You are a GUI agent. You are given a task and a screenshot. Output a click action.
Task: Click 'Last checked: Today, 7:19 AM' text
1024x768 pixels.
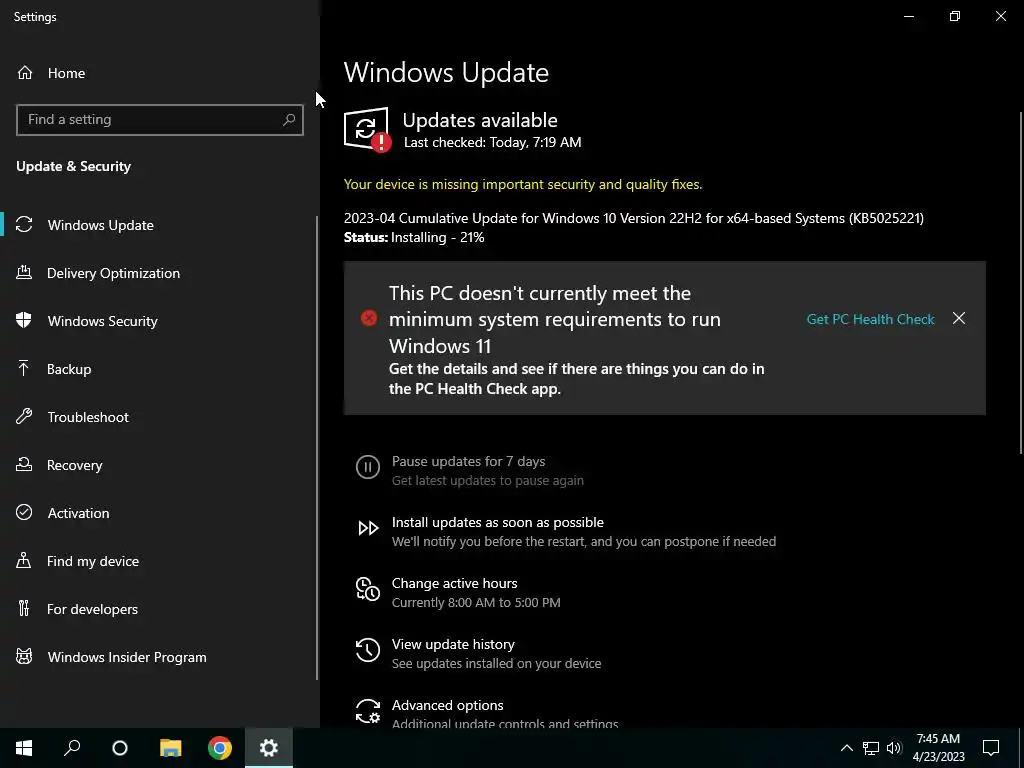(x=492, y=142)
